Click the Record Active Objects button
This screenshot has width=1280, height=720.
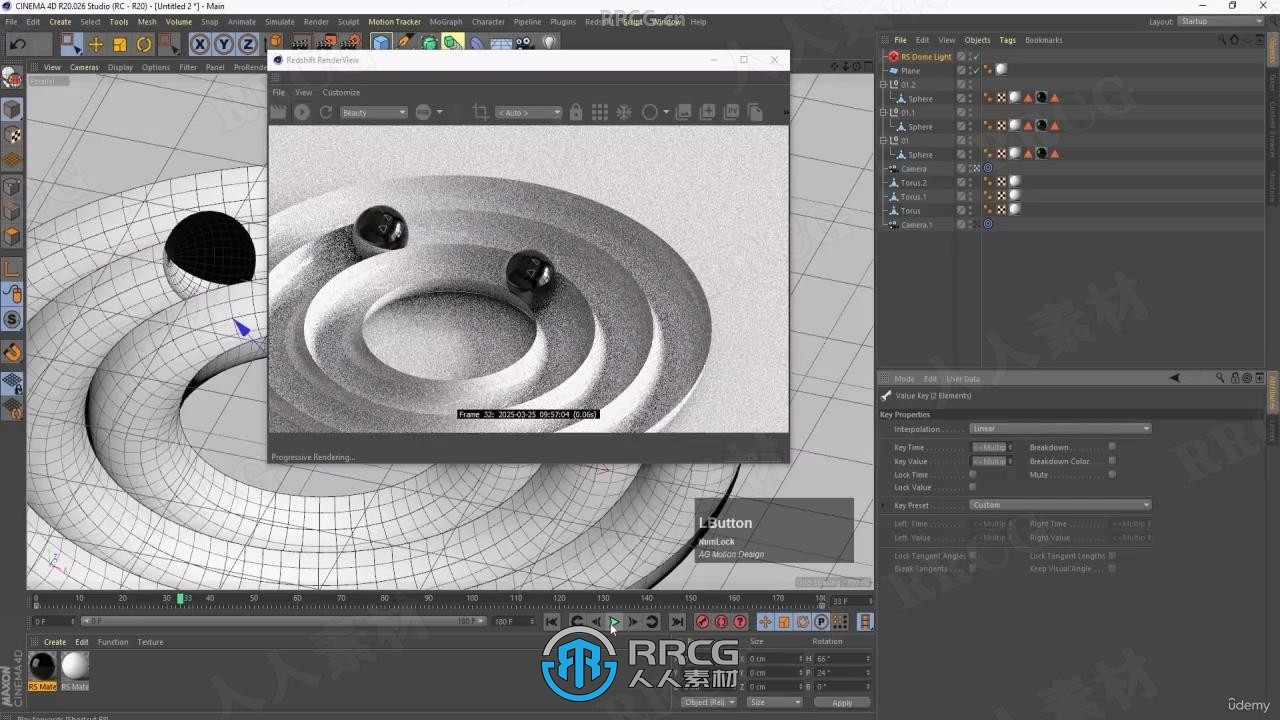pos(702,622)
